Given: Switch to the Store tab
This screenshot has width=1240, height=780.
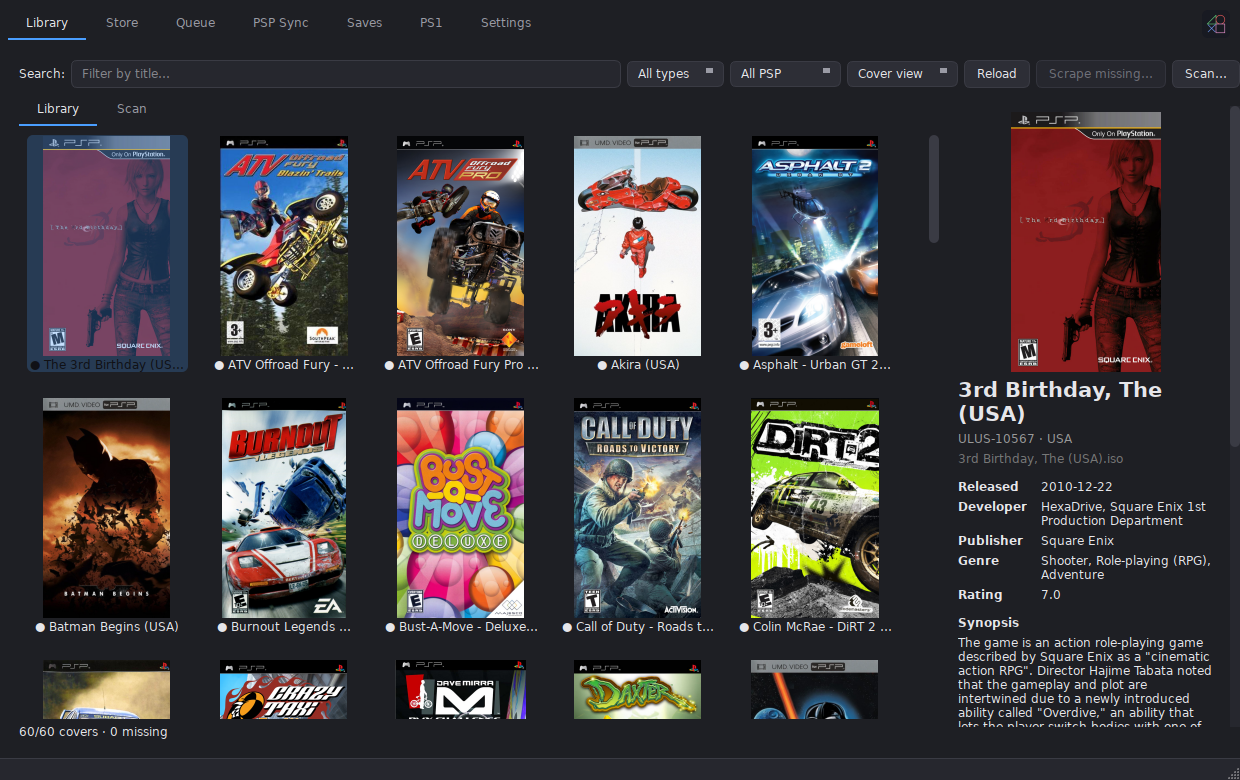Looking at the screenshot, I should click(122, 22).
